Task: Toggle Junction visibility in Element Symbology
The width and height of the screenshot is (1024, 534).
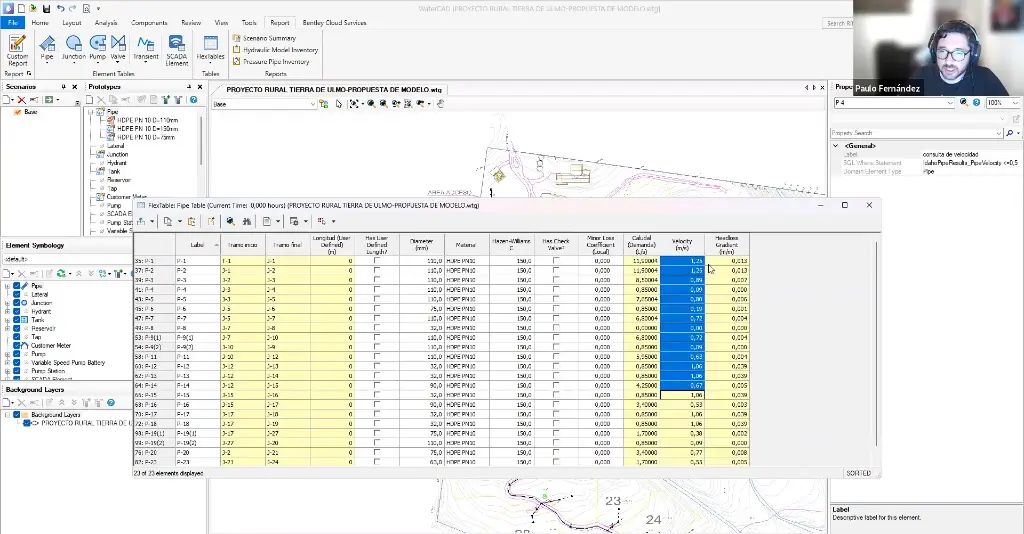Action: tap(17, 303)
